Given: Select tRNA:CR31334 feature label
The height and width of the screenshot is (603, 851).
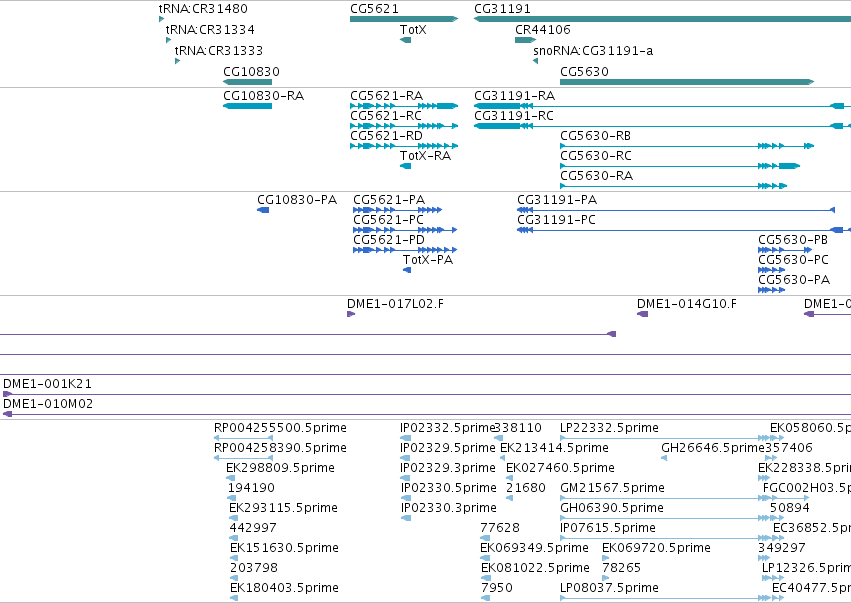Looking at the screenshot, I should [x=210, y=29].
